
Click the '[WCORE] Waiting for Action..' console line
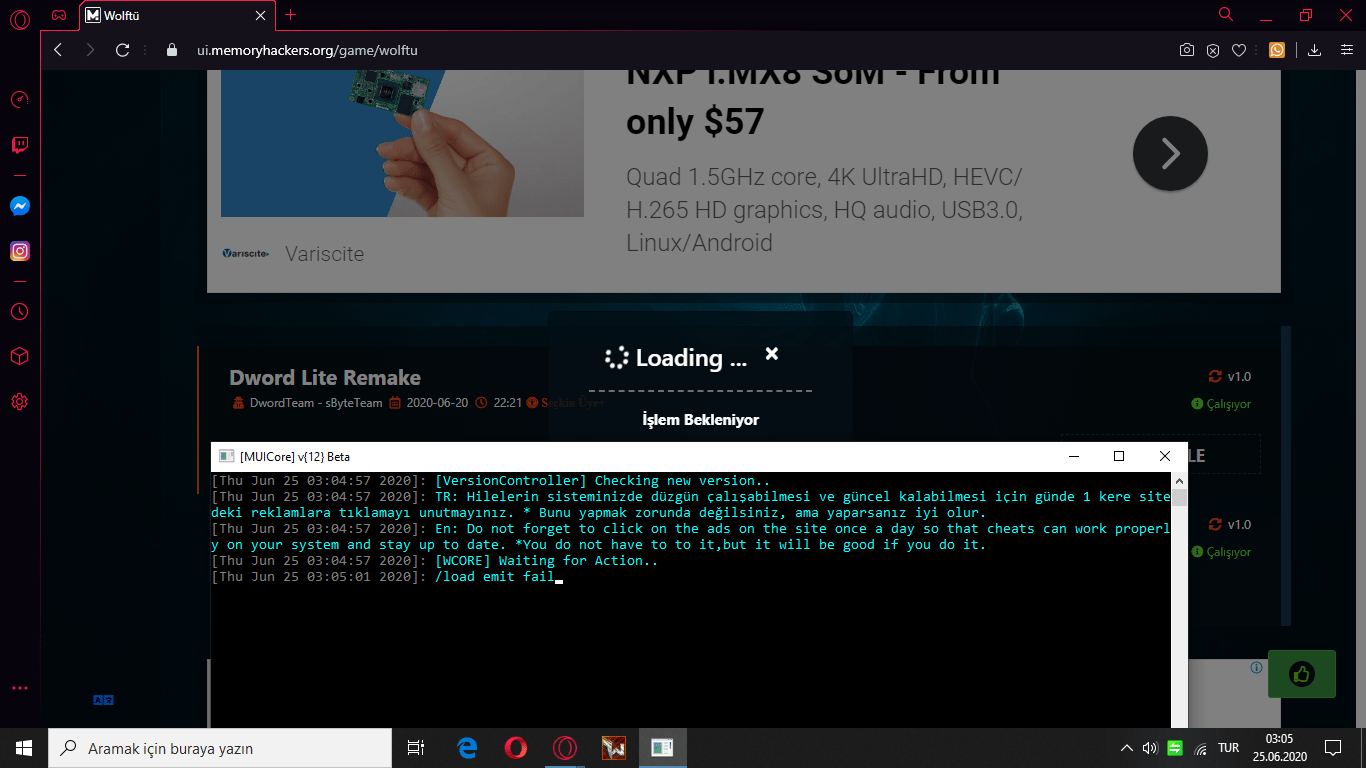(547, 561)
